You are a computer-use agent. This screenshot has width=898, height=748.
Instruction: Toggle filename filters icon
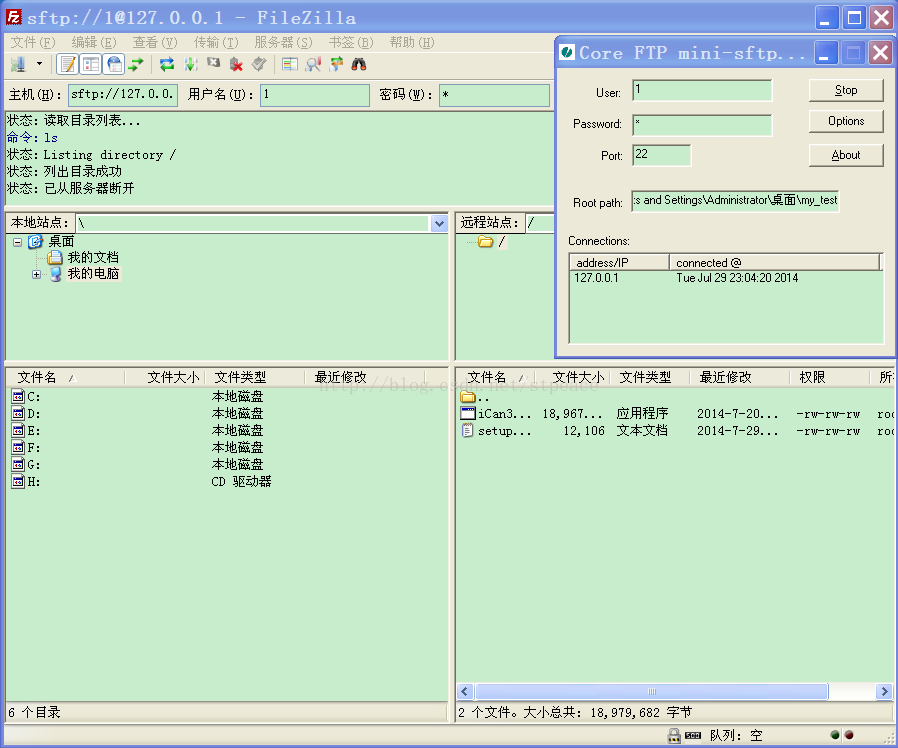pyautogui.click(x=313, y=64)
